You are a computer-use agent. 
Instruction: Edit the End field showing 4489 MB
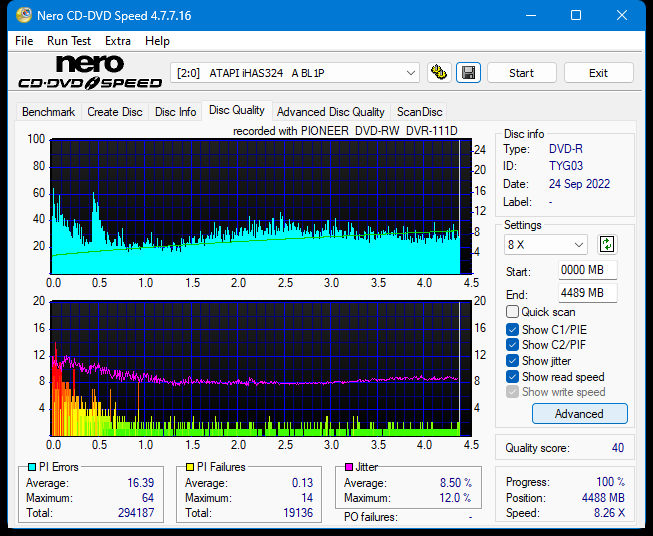[587, 293]
